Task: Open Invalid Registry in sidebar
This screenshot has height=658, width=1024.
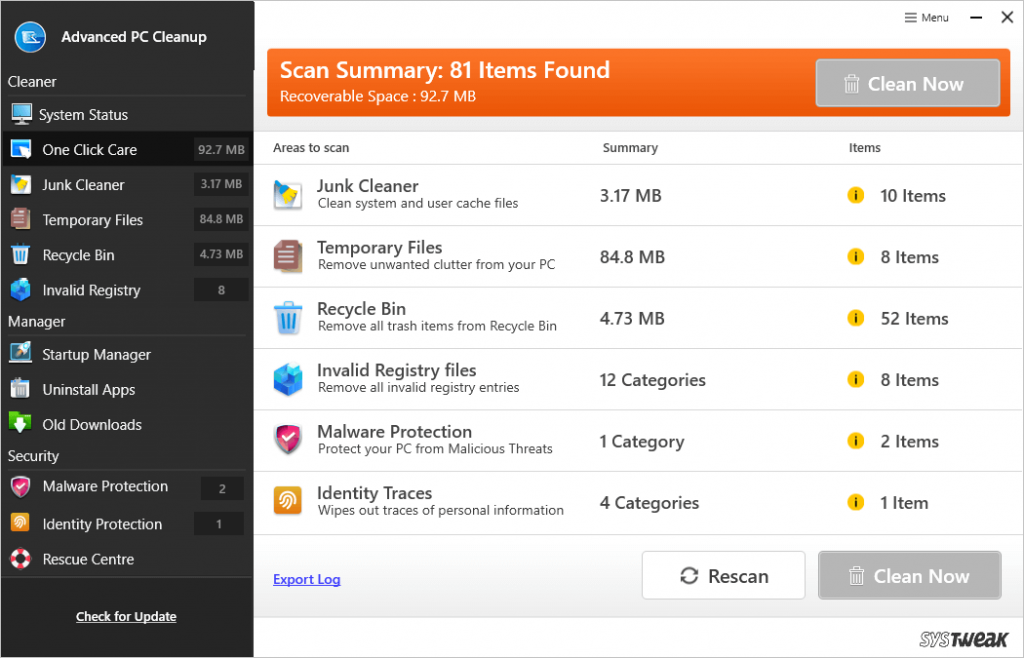Action: pos(127,290)
